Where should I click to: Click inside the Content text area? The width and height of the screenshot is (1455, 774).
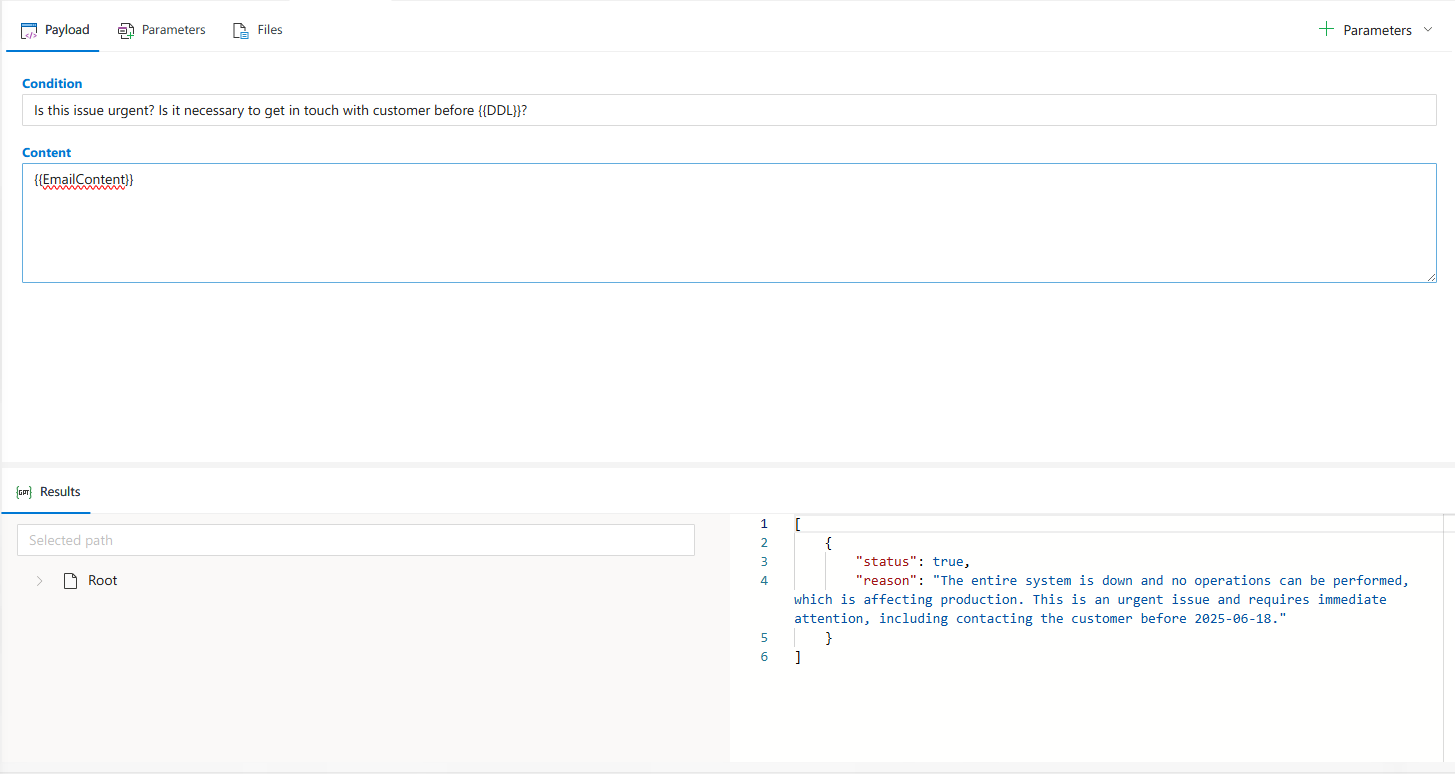pyautogui.click(x=729, y=223)
